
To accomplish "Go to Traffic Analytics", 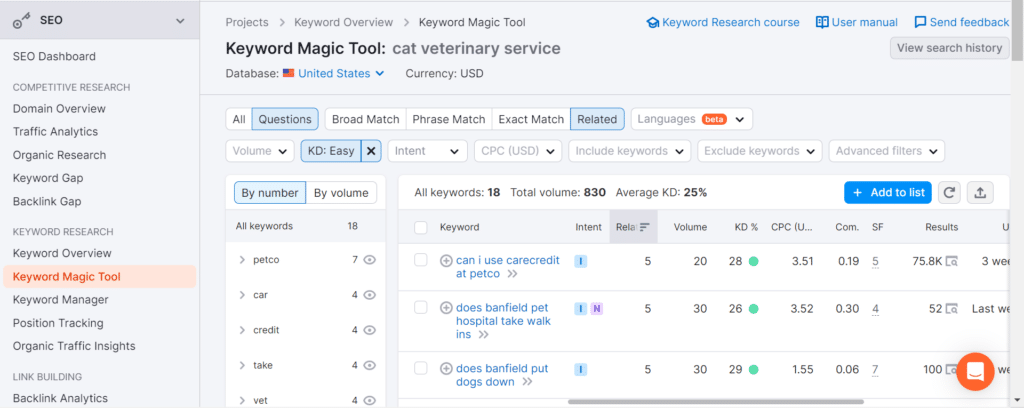I will [x=56, y=131].
